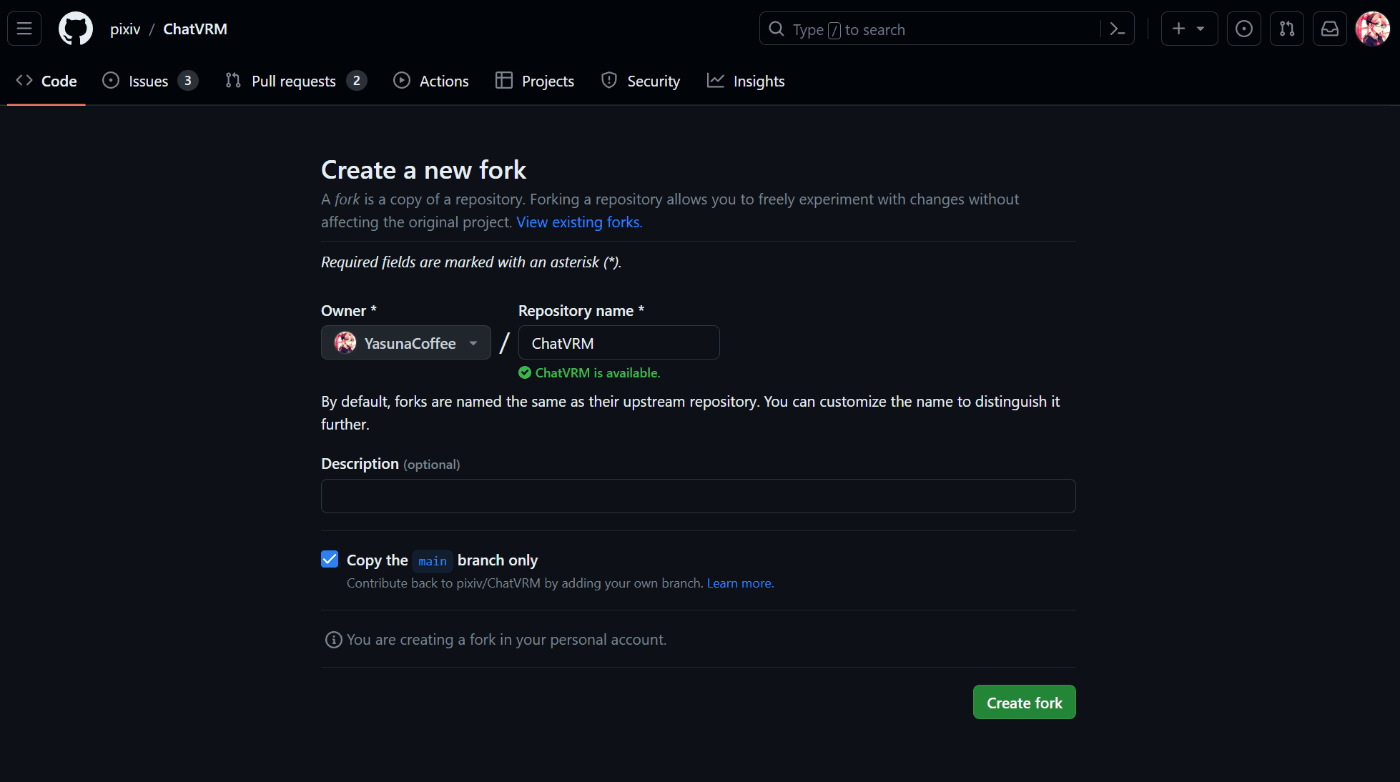Switch to the Actions tab
Screen dimensions: 1400x782
coord(431,81)
